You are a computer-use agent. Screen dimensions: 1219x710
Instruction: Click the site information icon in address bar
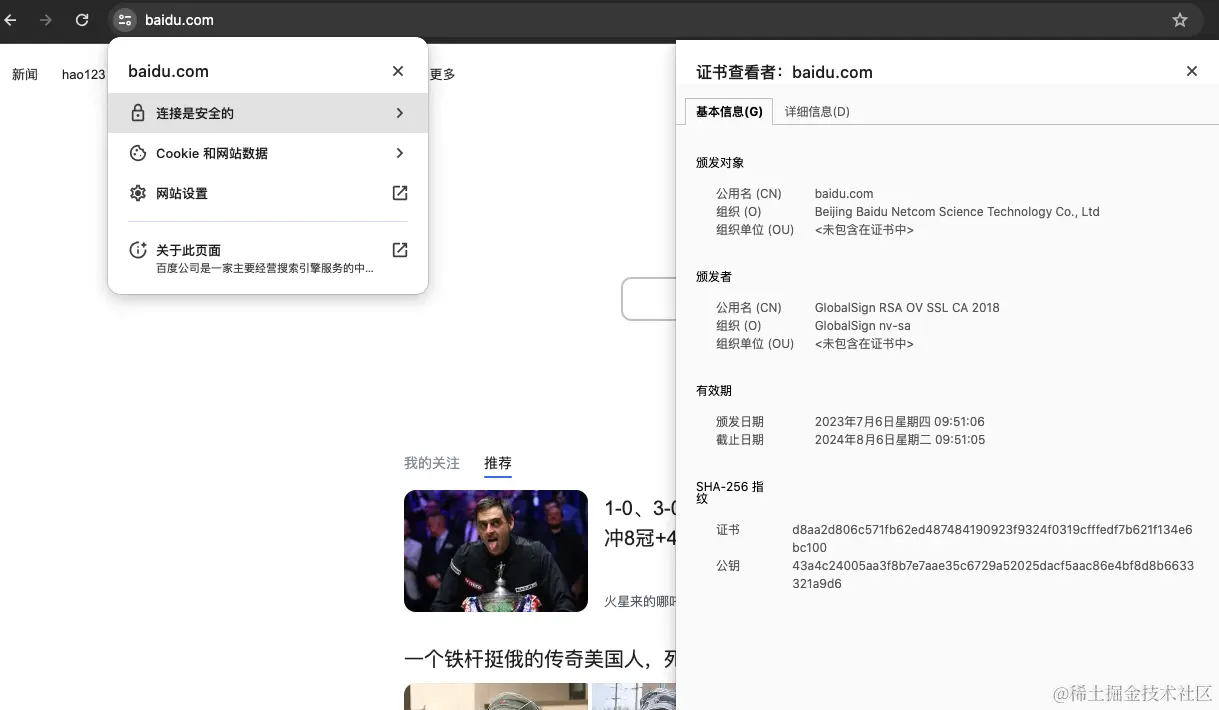pos(123,20)
